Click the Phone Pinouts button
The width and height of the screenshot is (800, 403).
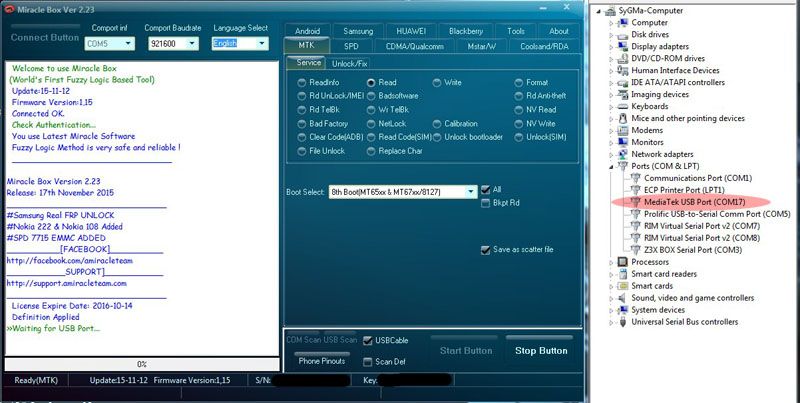pos(322,359)
